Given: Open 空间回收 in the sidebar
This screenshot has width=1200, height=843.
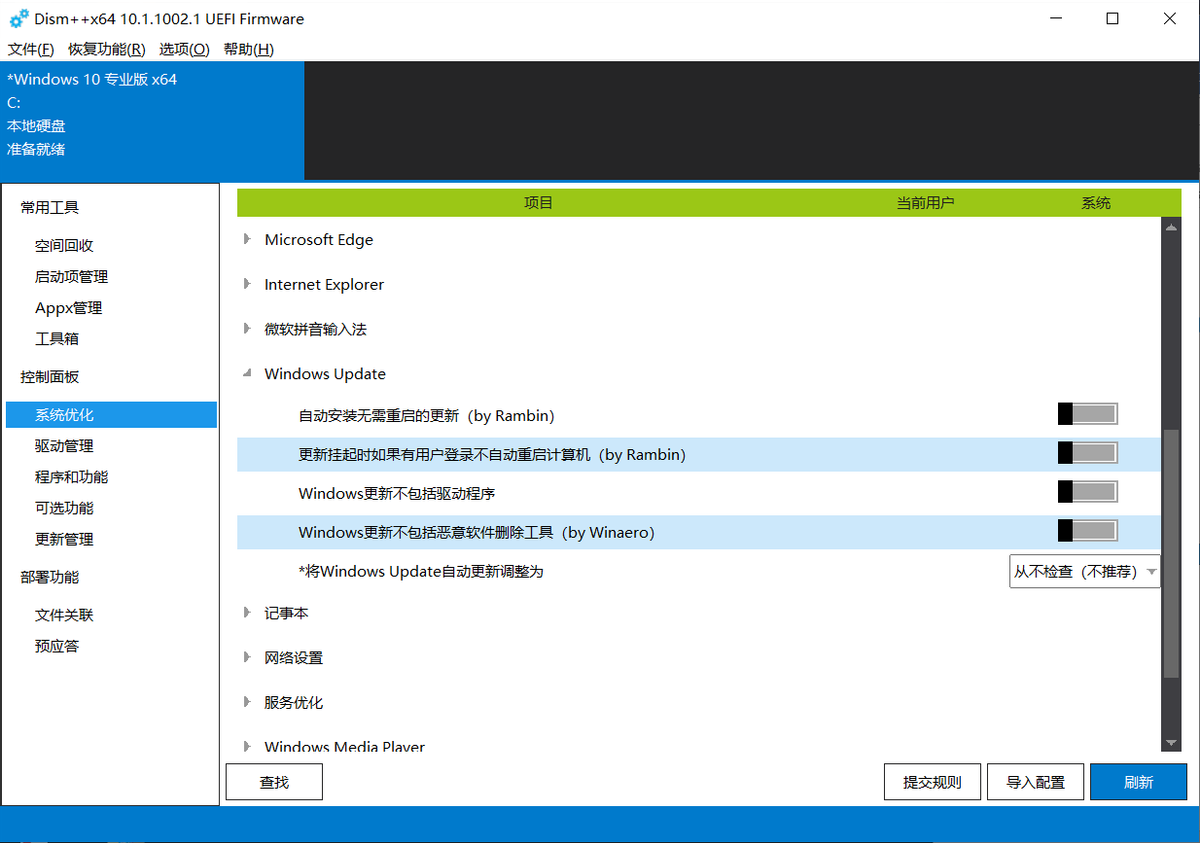Looking at the screenshot, I should pyautogui.click(x=64, y=246).
